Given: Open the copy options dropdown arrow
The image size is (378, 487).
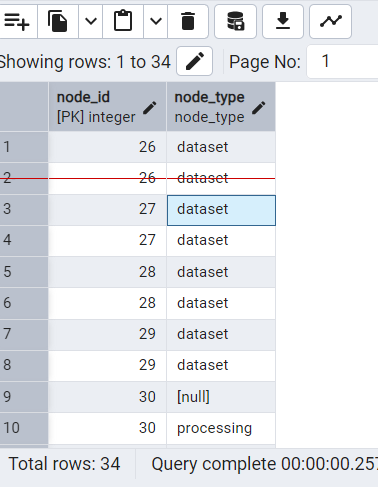Looking at the screenshot, I should point(91,22).
